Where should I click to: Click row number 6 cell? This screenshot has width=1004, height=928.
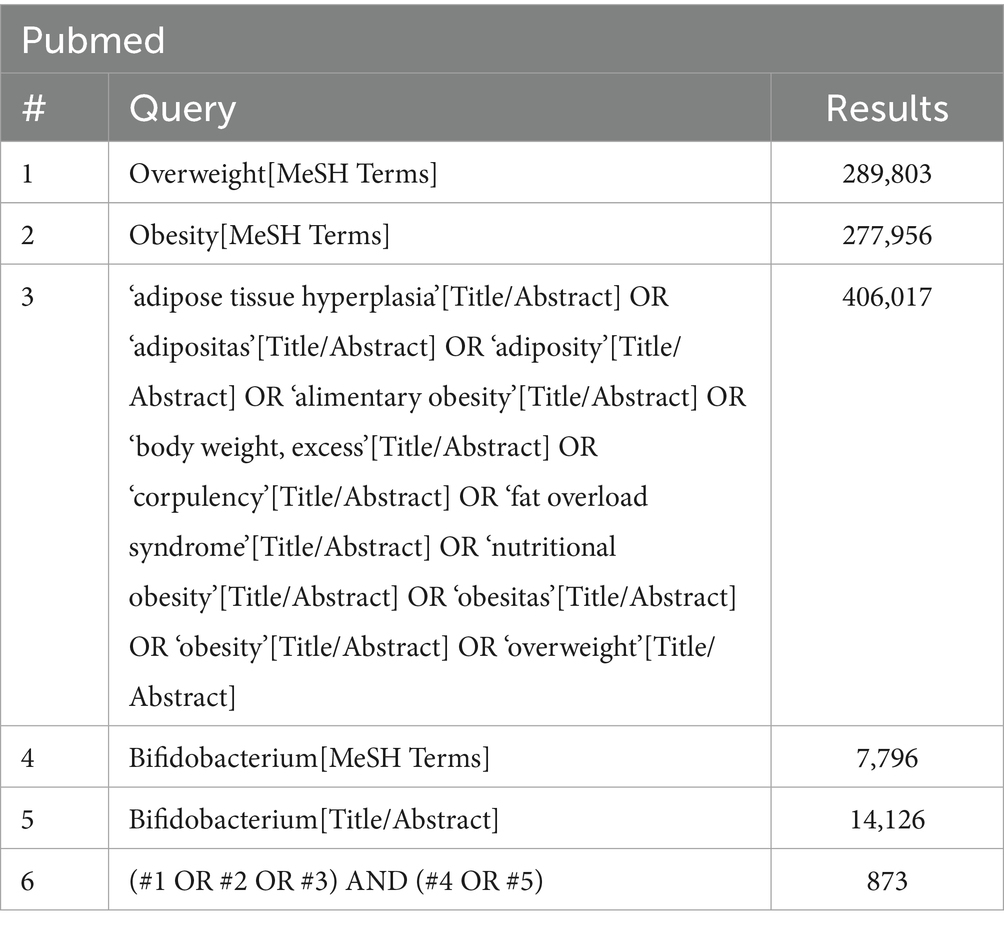tap(30, 881)
